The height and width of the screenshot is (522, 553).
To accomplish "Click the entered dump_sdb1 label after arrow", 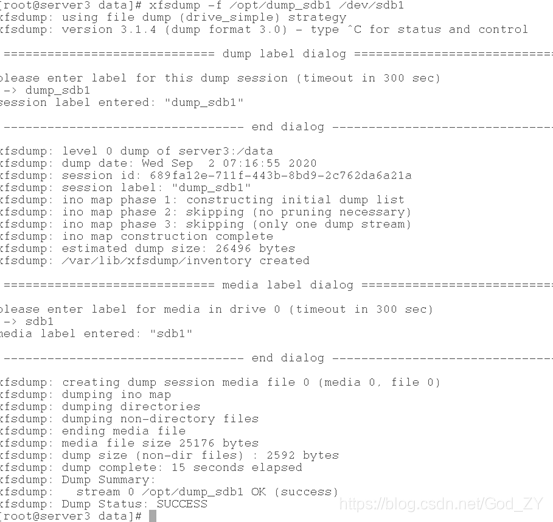I will click(57, 91).
